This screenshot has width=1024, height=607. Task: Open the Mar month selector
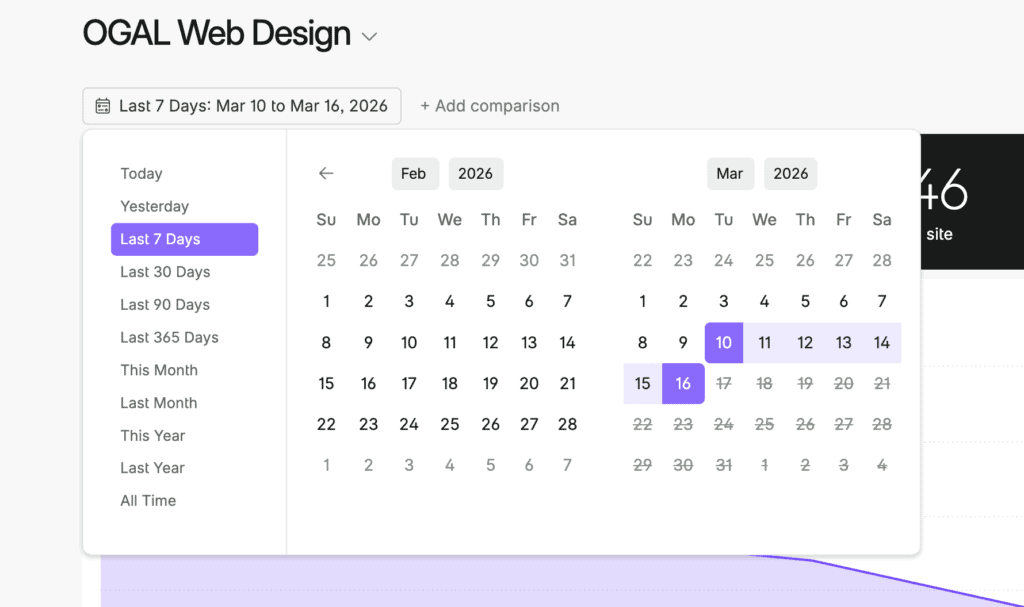point(730,173)
